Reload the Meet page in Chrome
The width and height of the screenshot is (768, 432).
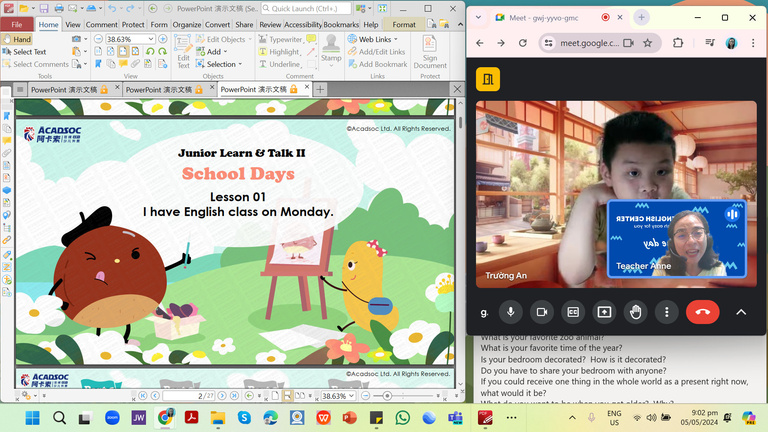click(x=523, y=43)
